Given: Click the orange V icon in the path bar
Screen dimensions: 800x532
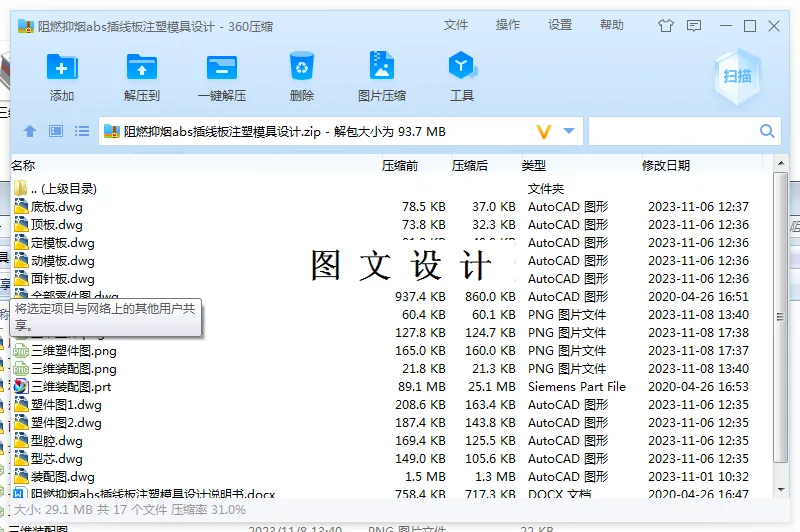Looking at the screenshot, I should click(544, 132).
